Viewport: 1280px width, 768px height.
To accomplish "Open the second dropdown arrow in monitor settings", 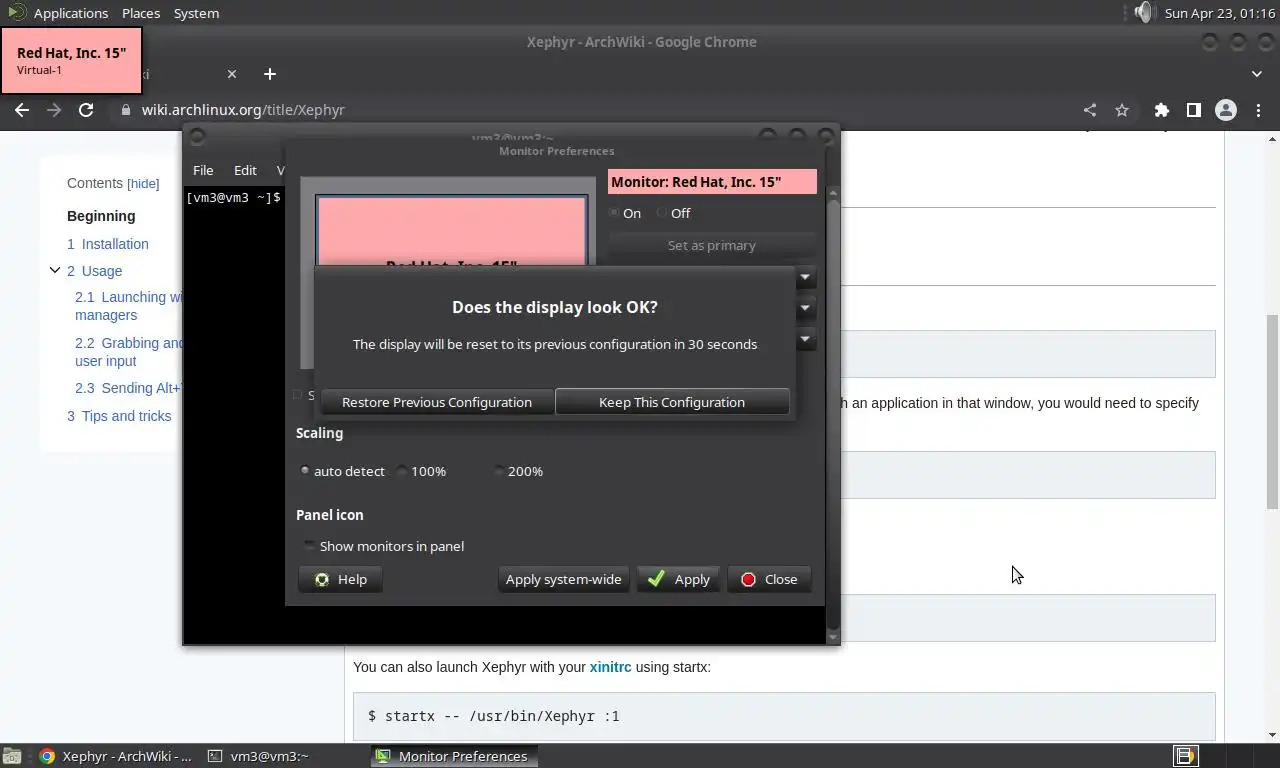I will [805, 308].
